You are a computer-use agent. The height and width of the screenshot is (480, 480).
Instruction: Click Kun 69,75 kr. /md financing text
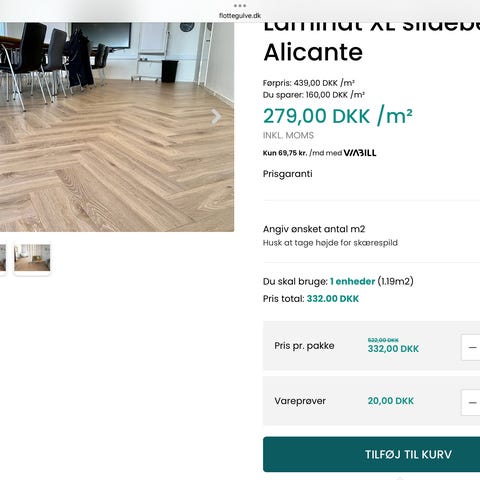302,153
